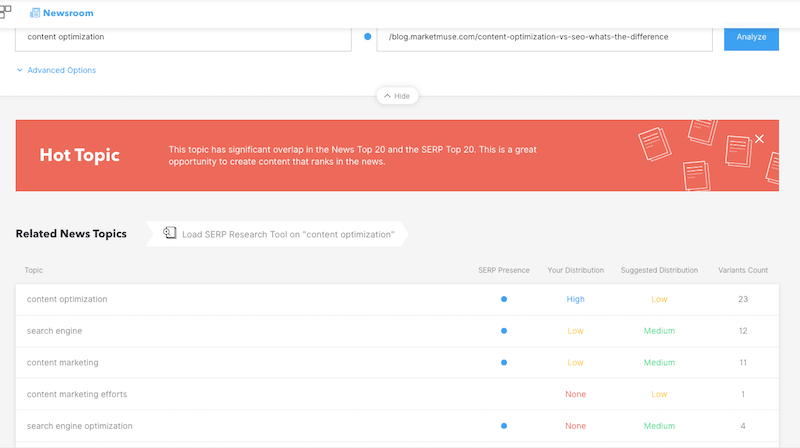
Task: Dismiss the Hot Topic banner
Action: 759,139
